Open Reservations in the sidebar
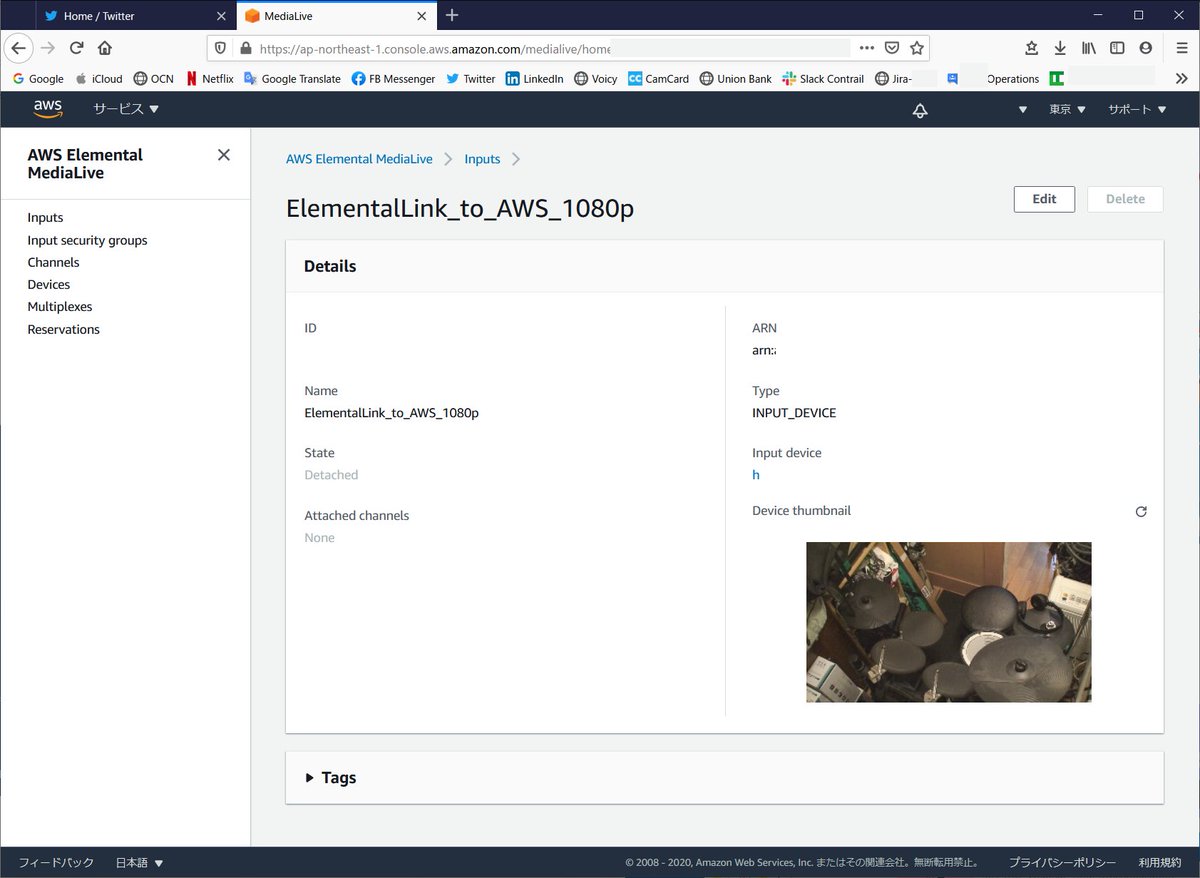 (x=64, y=329)
